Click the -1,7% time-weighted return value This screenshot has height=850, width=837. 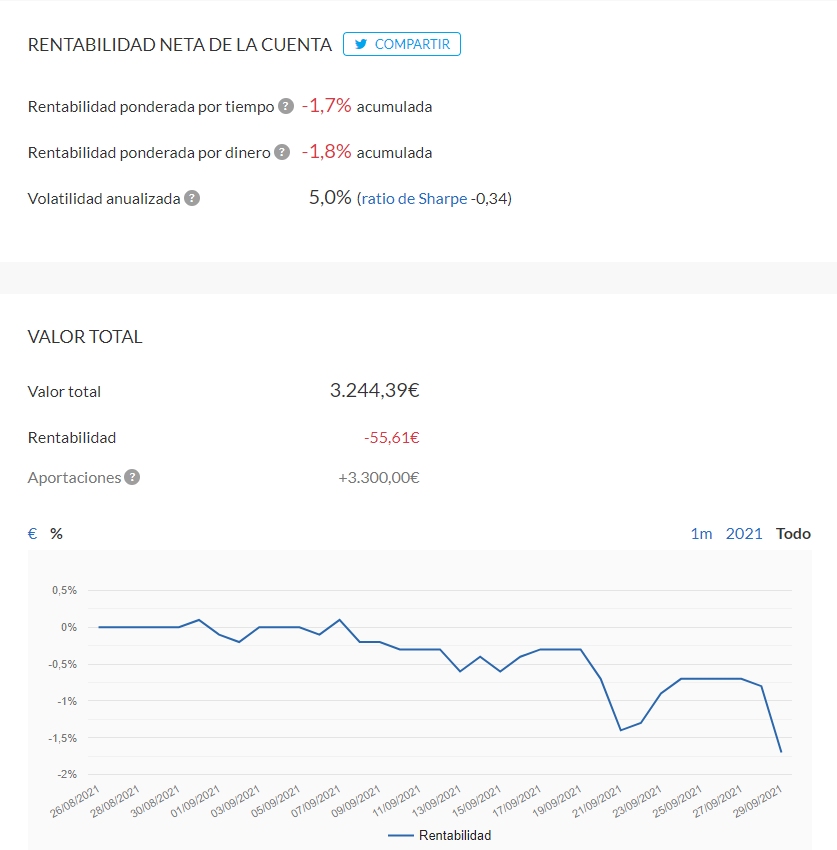327,106
